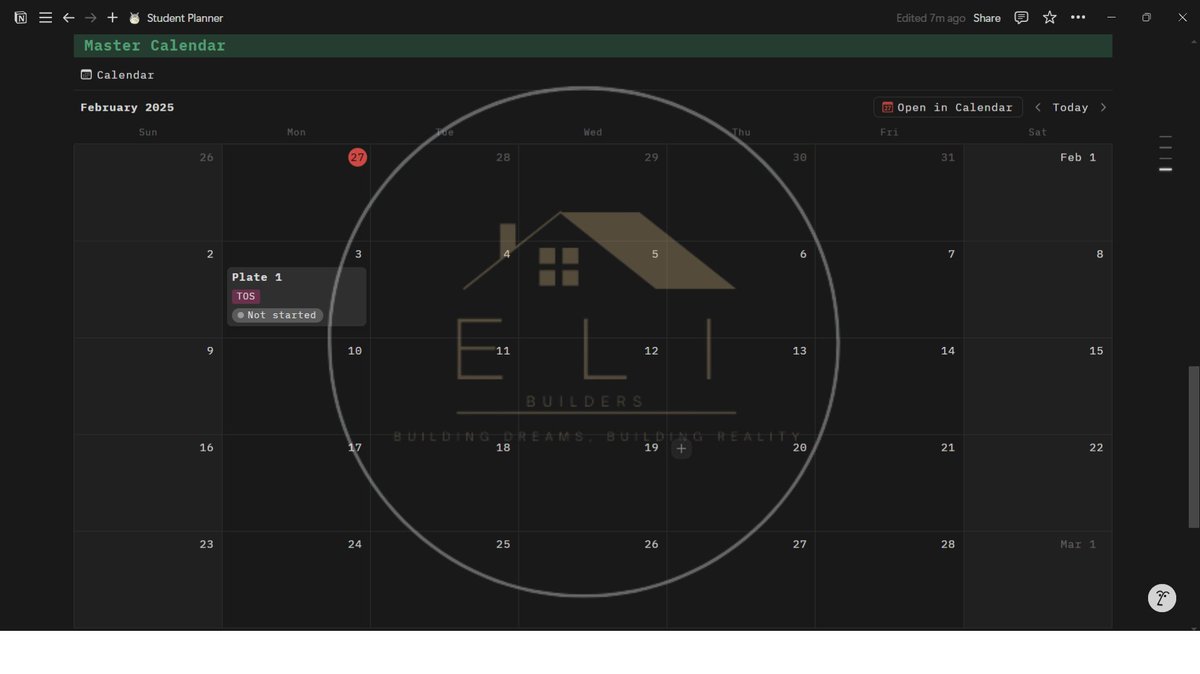Go to previous month with left chevron
1200x674 pixels.
(x=1038, y=107)
